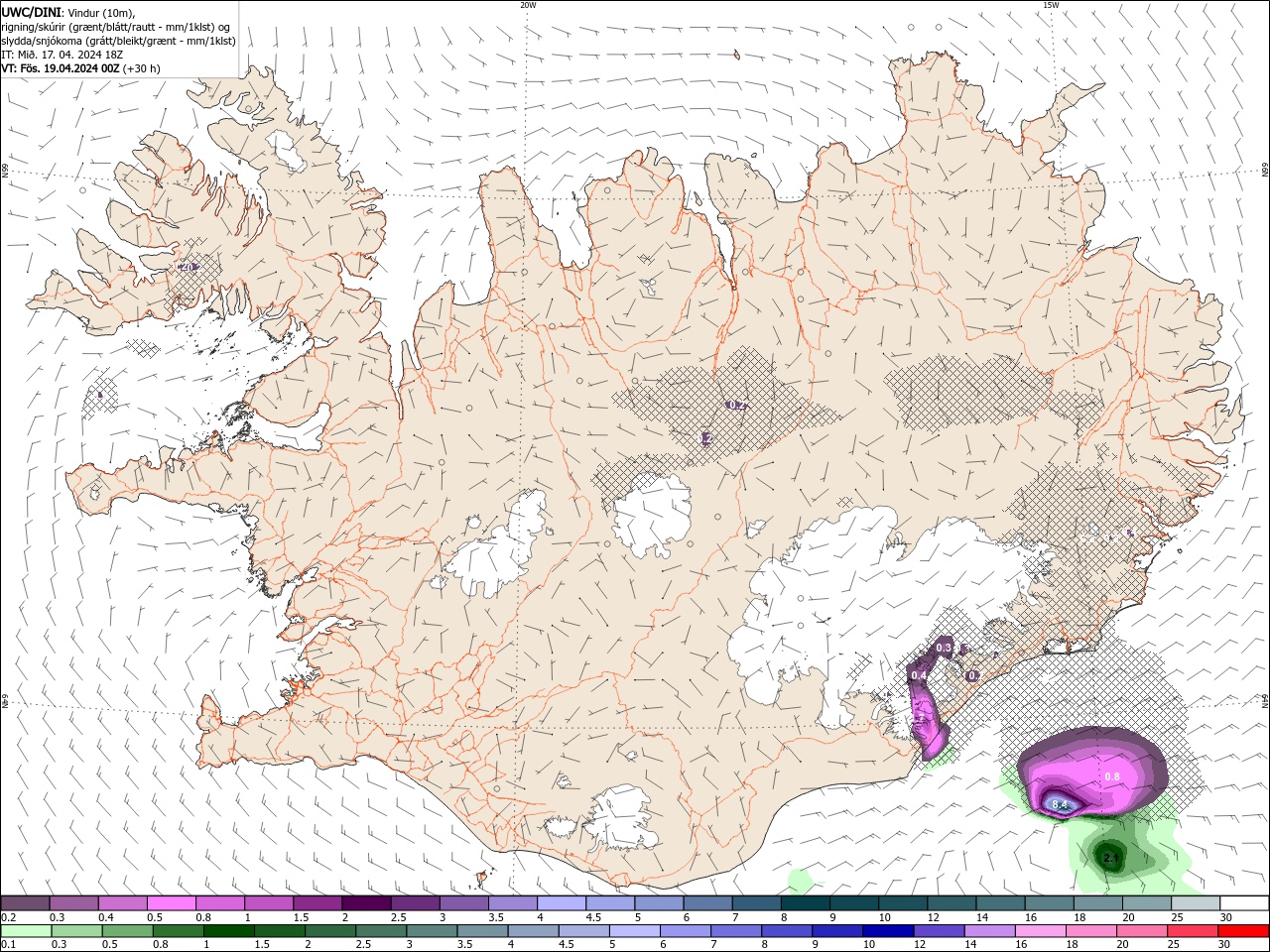Image resolution: width=1270 pixels, height=952 pixels.
Task: Click the 0.3 value near the southeast glacier edge
Action: [944, 648]
